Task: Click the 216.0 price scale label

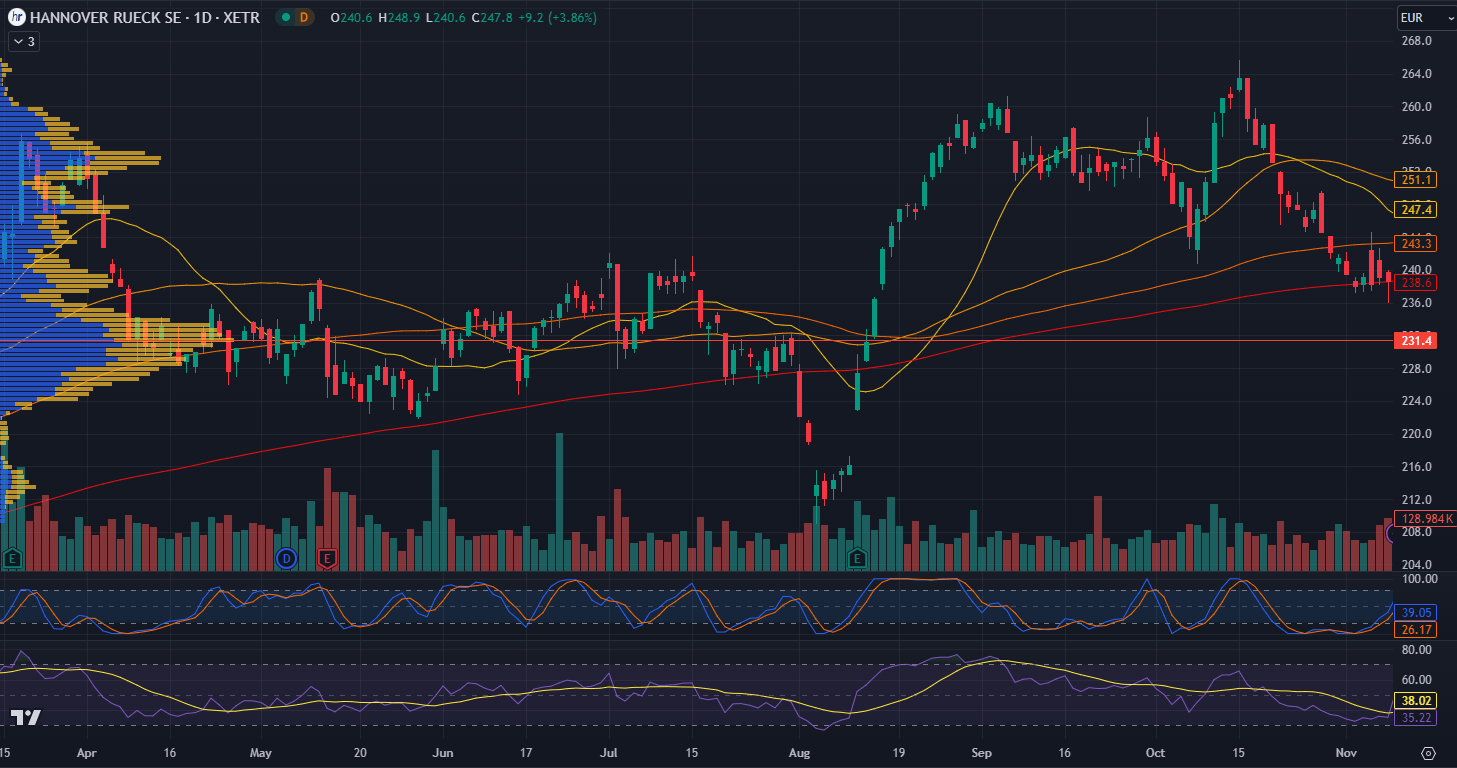Action: tap(1418, 467)
